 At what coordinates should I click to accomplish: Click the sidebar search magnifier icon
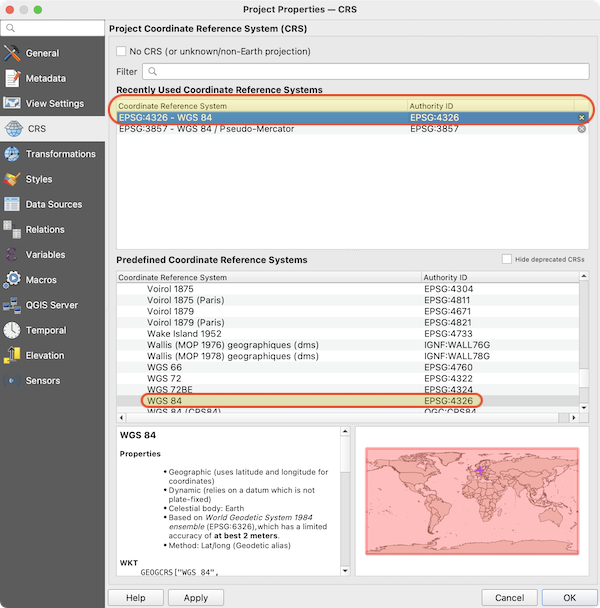tap(10, 28)
